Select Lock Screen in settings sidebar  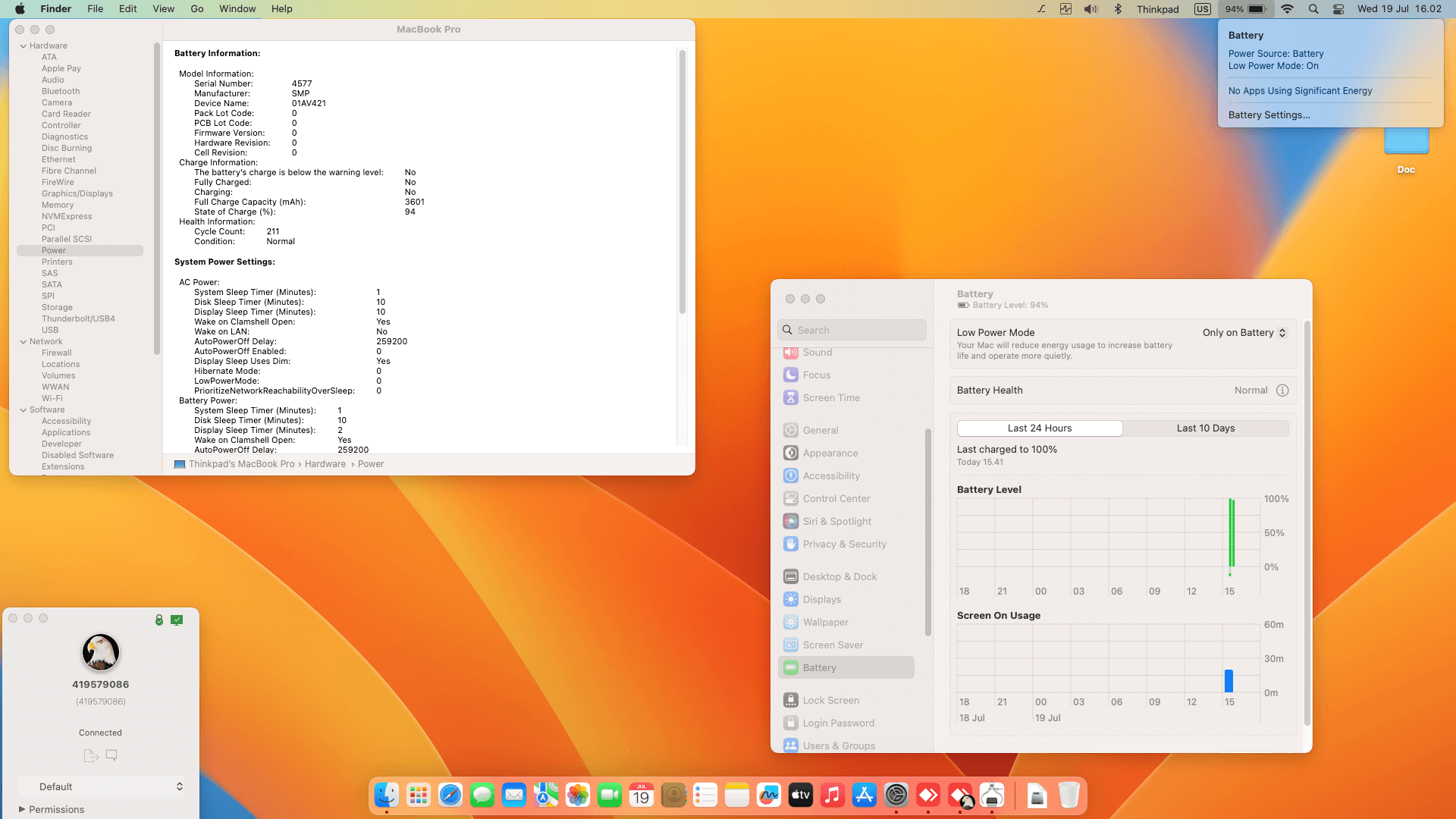pyautogui.click(x=831, y=701)
